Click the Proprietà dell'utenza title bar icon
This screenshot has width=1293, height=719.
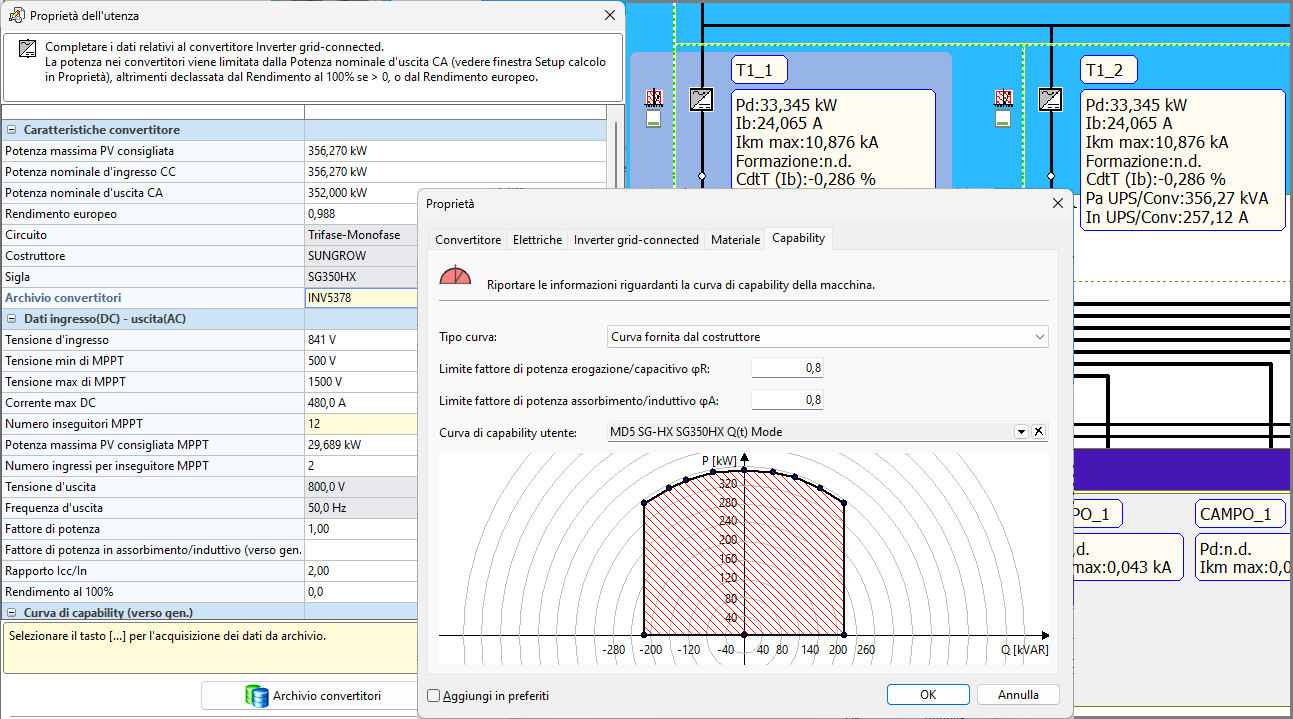coord(16,16)
